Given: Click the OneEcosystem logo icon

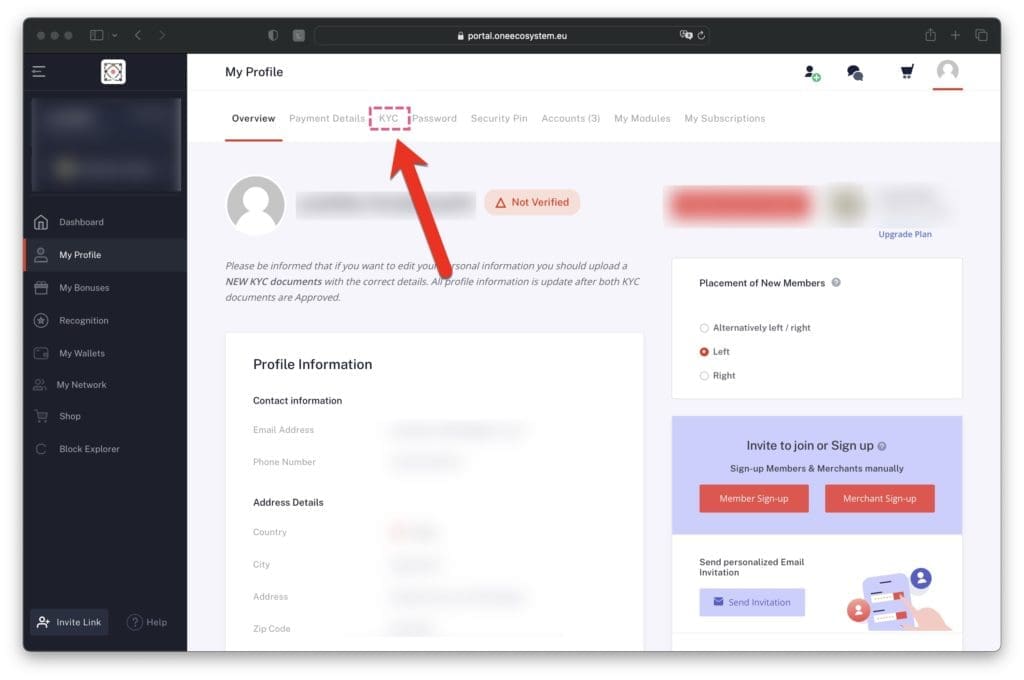Looking at the screenshot, I should coord(113,72).
